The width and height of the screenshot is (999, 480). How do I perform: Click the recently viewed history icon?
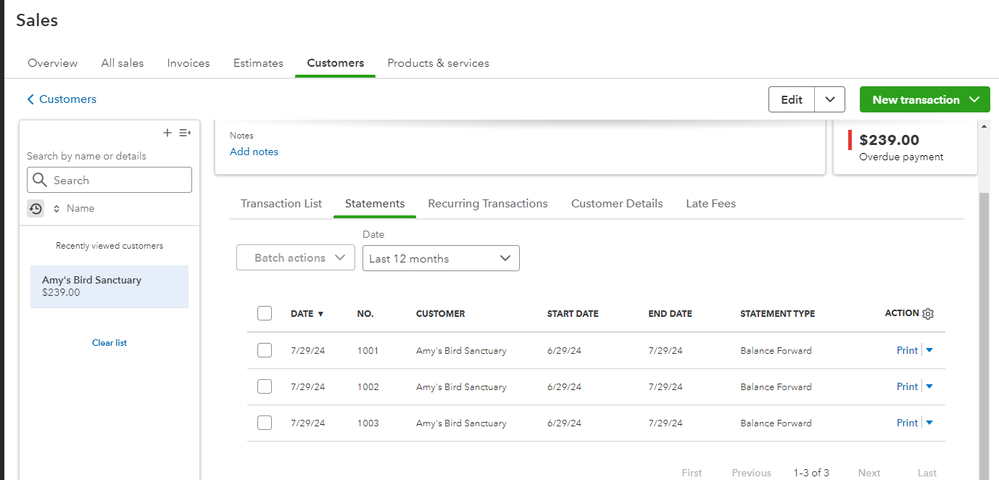pyautogui.click(x=36, y=208)
